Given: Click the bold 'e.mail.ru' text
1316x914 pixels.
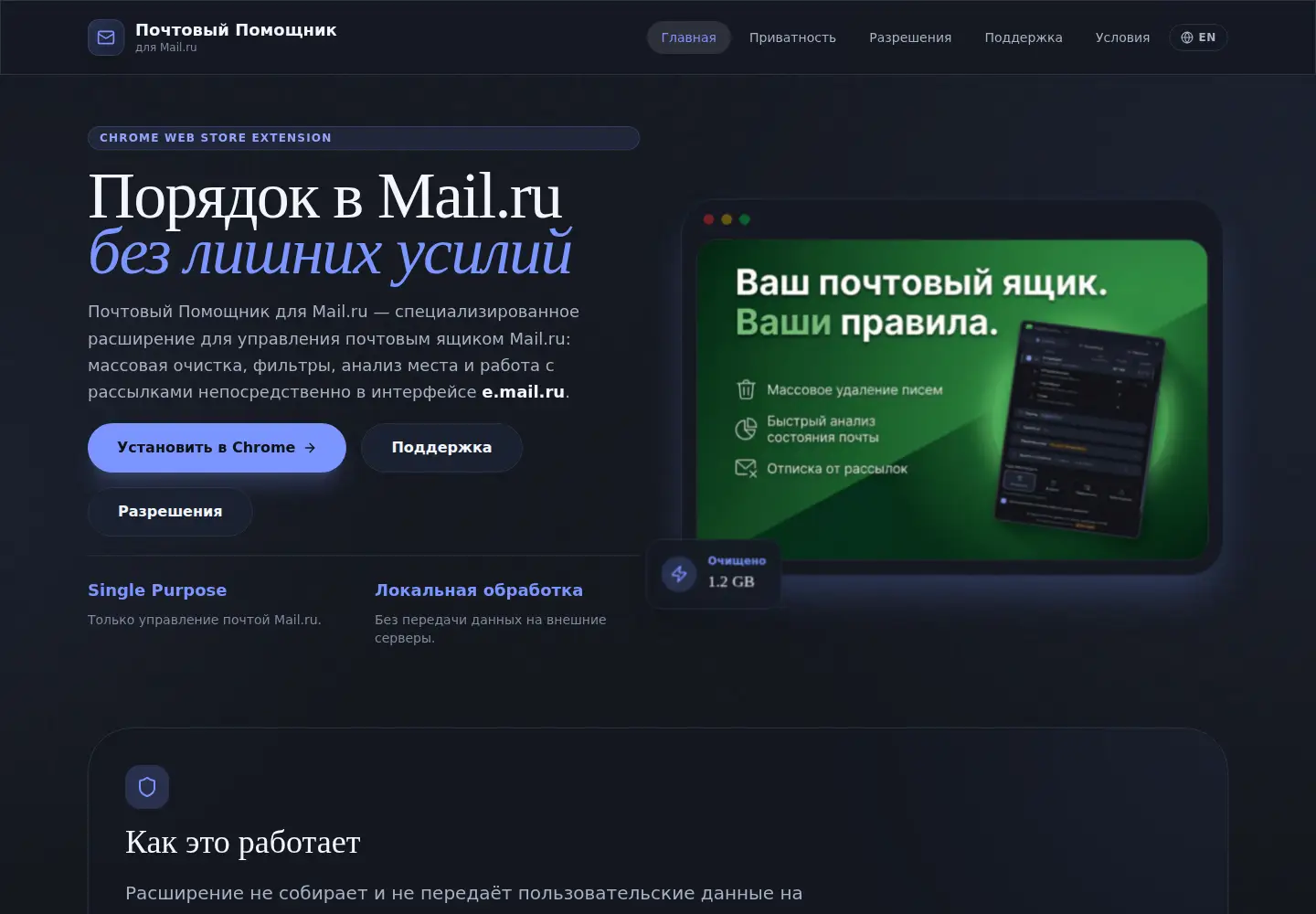Looking at the screenshot, I should tap(523, 392).
